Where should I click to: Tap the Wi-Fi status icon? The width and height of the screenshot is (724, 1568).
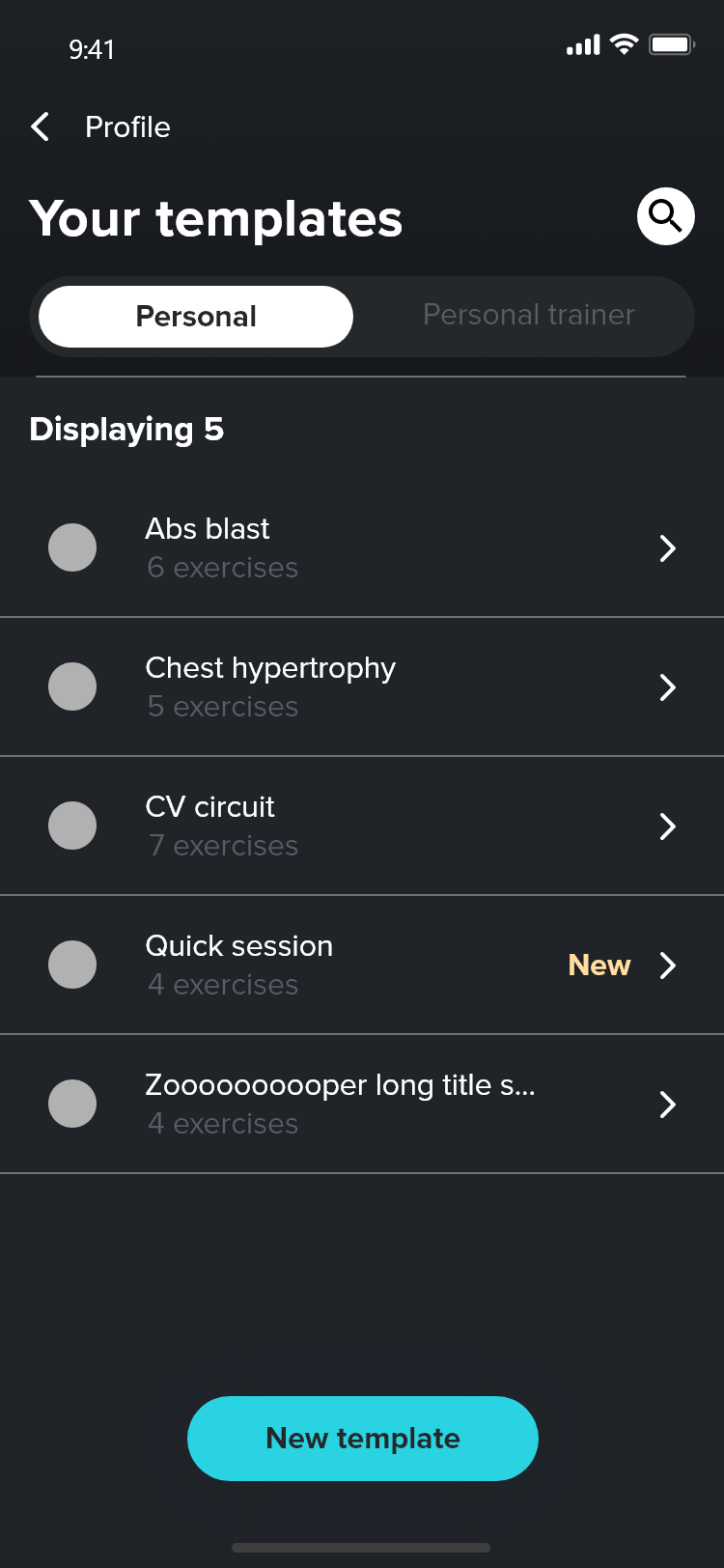625,44
